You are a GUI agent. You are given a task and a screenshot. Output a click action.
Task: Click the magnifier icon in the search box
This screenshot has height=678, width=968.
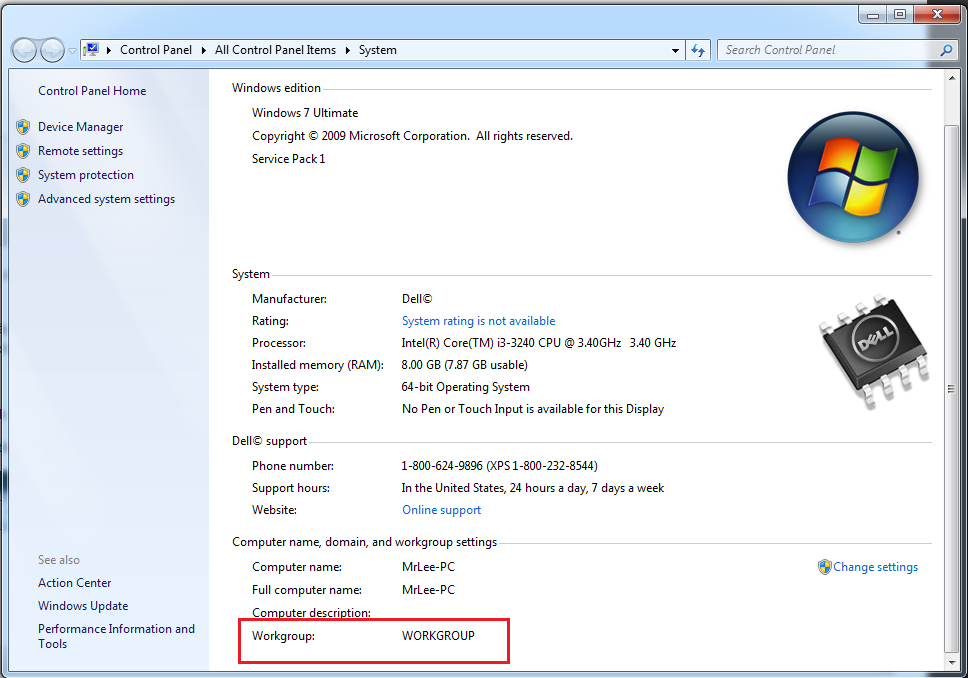pyautogui.click(x=946, y=50)
